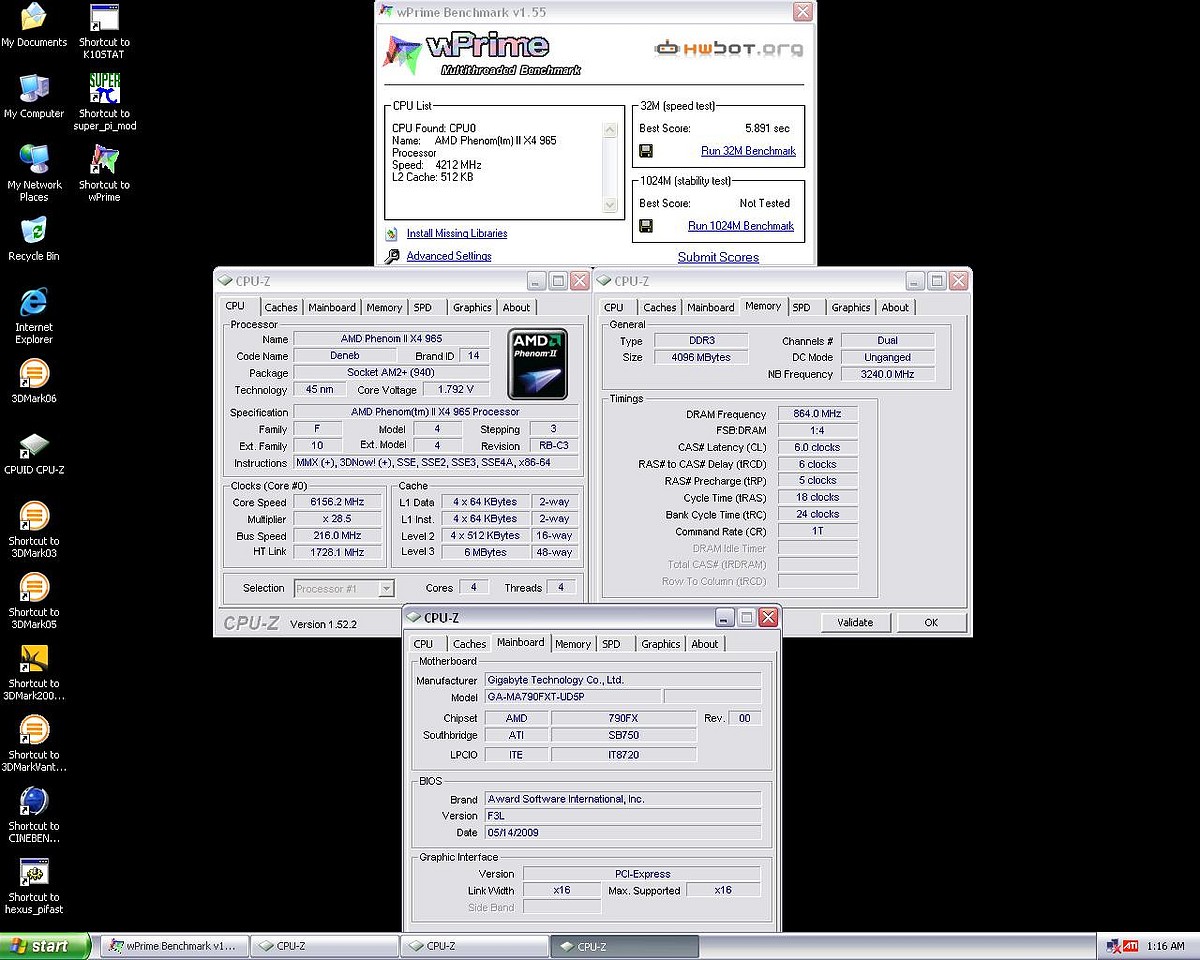Click the icon next to Advanced Settings
Viewport: 1200px width, 960px height.
click(x=391, y=256)
